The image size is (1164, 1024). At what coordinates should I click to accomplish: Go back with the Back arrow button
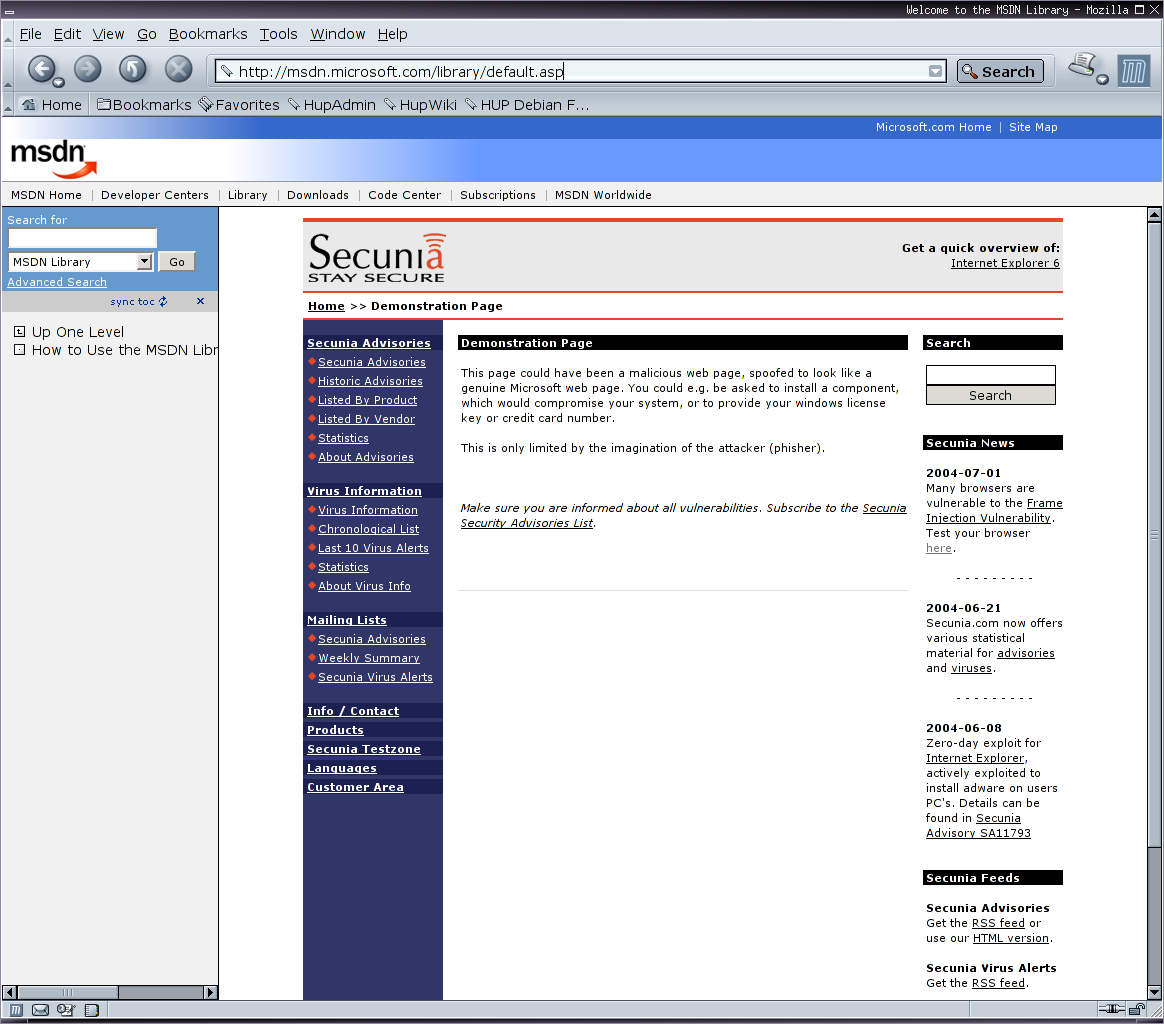pyautogui.click(x=41, y=69)
